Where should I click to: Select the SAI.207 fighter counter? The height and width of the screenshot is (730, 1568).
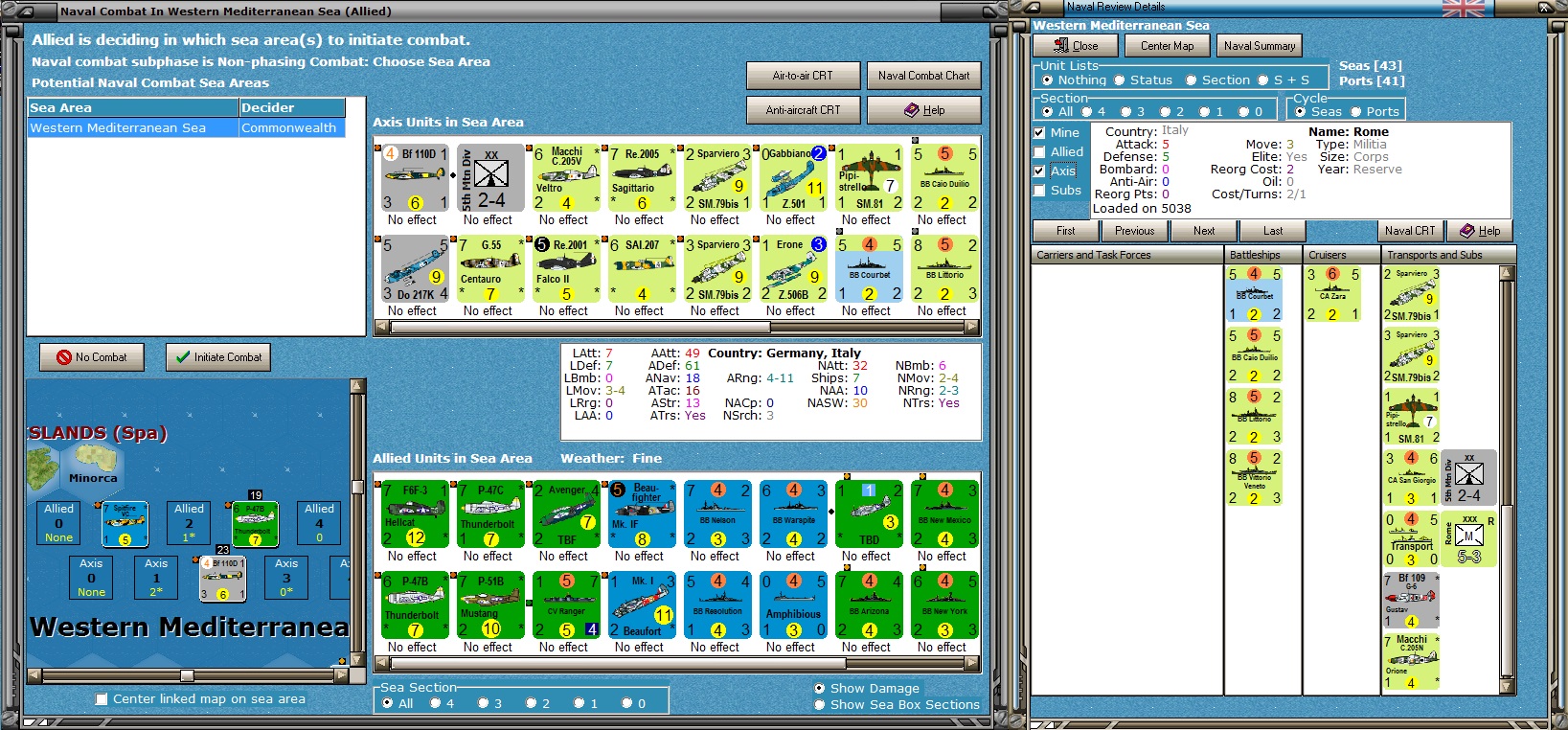643,269
